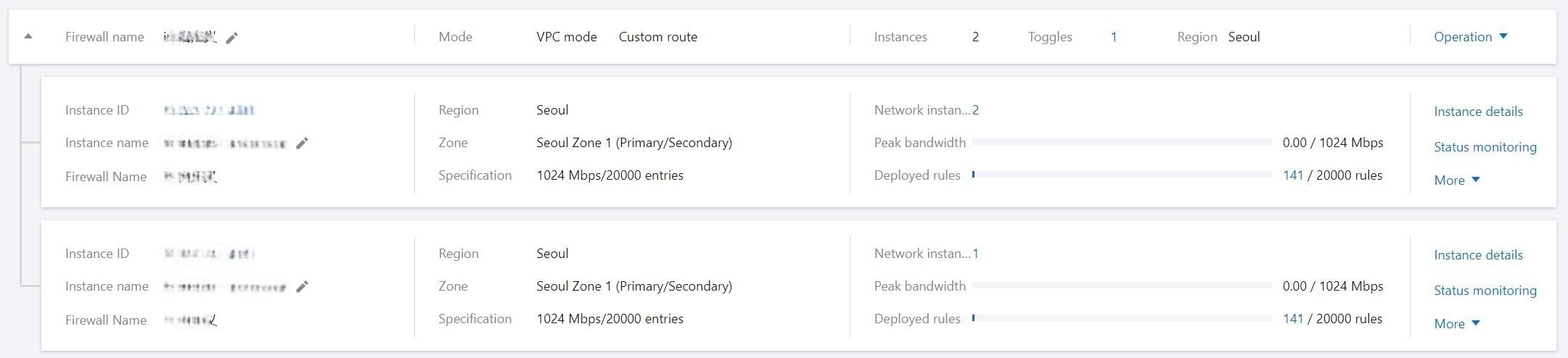Edit the firewall name pencil icon
This screenshot has width=1568, height=358.
coord(231,38)
